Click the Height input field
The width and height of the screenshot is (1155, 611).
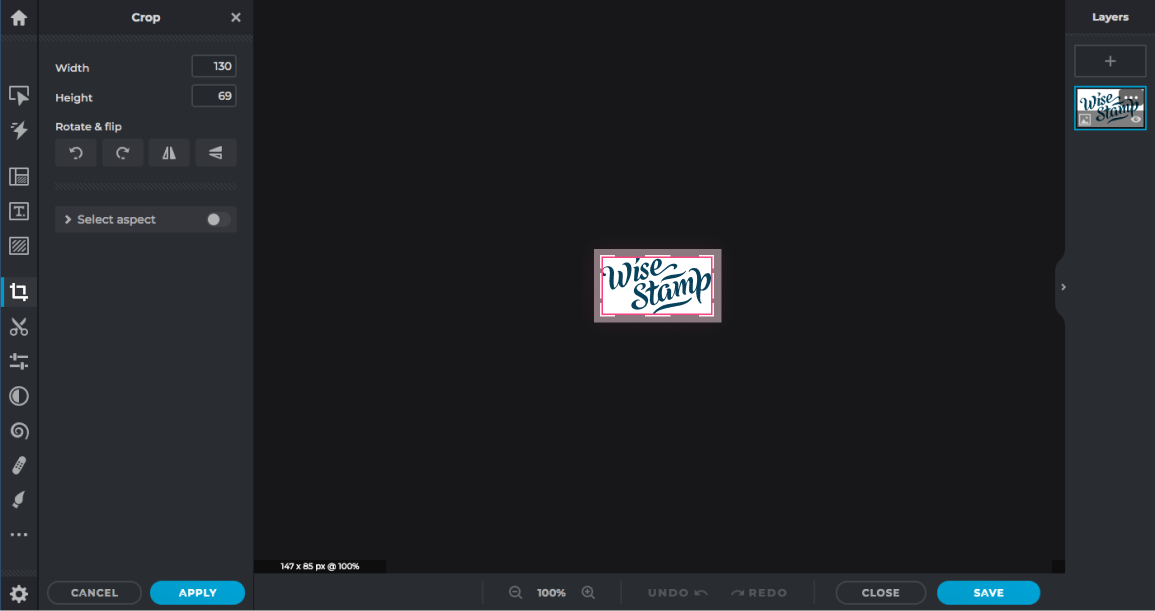[214, 96]
